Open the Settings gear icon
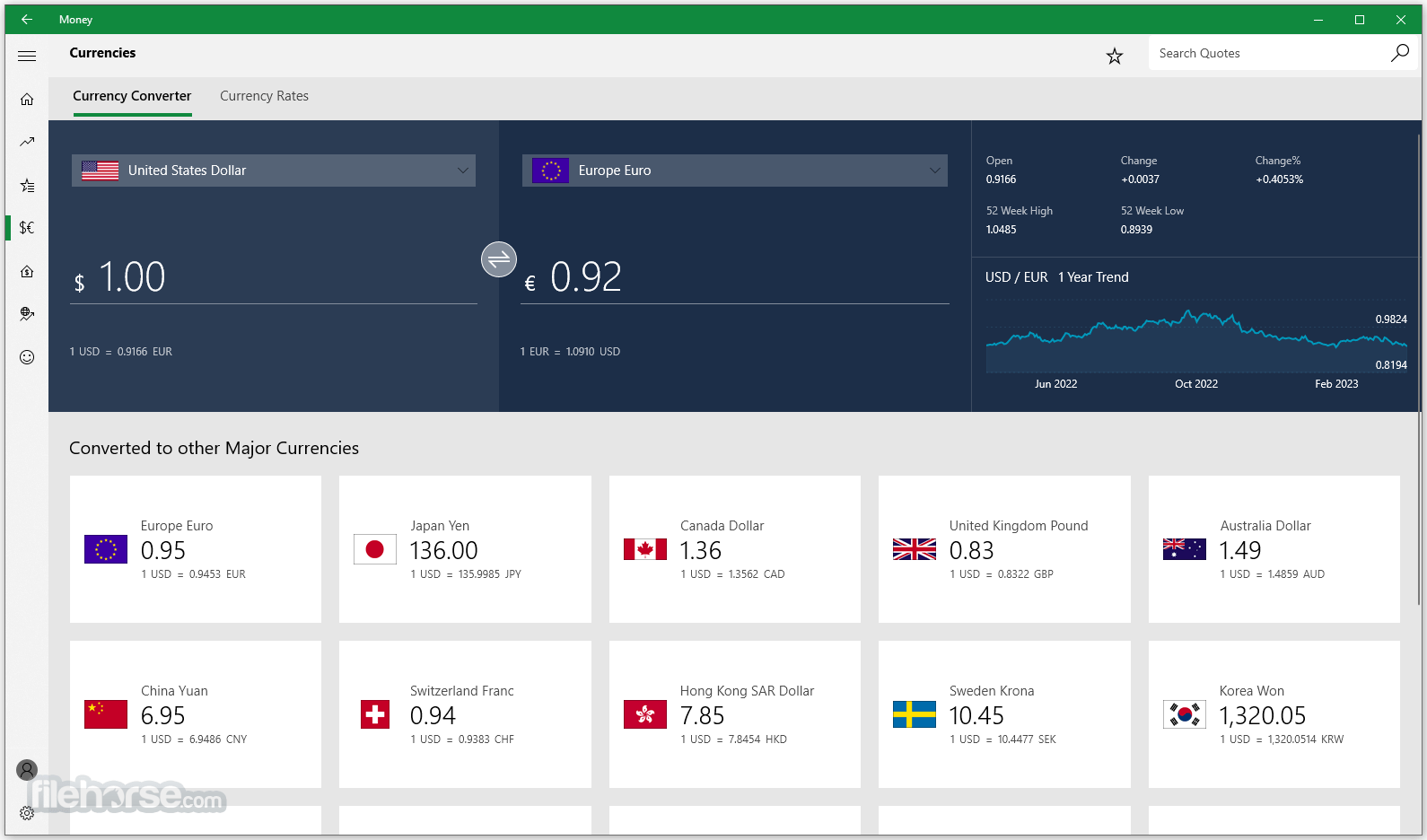 coord(27,813)
